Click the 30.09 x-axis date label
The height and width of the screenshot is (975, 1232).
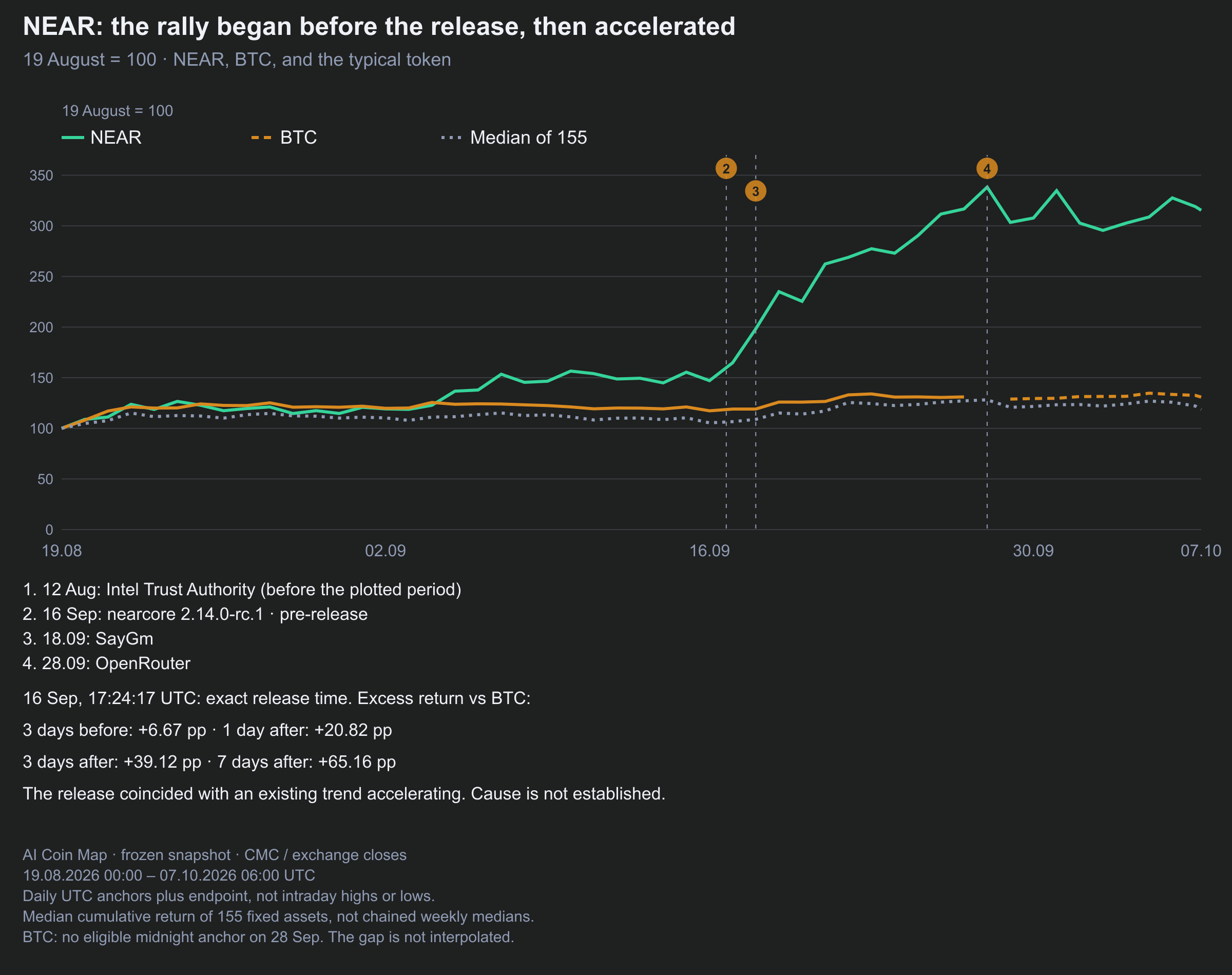tap(1033, 550)
